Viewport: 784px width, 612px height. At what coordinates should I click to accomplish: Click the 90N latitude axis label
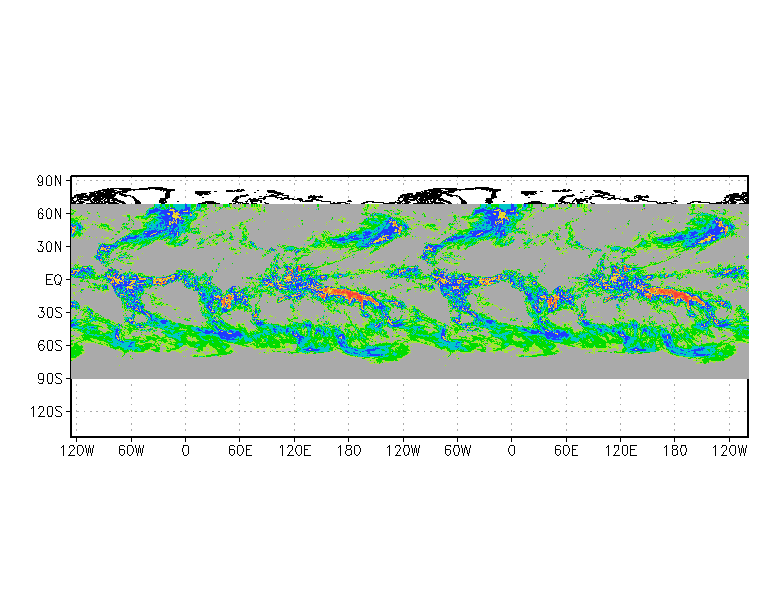coord(50,181)
